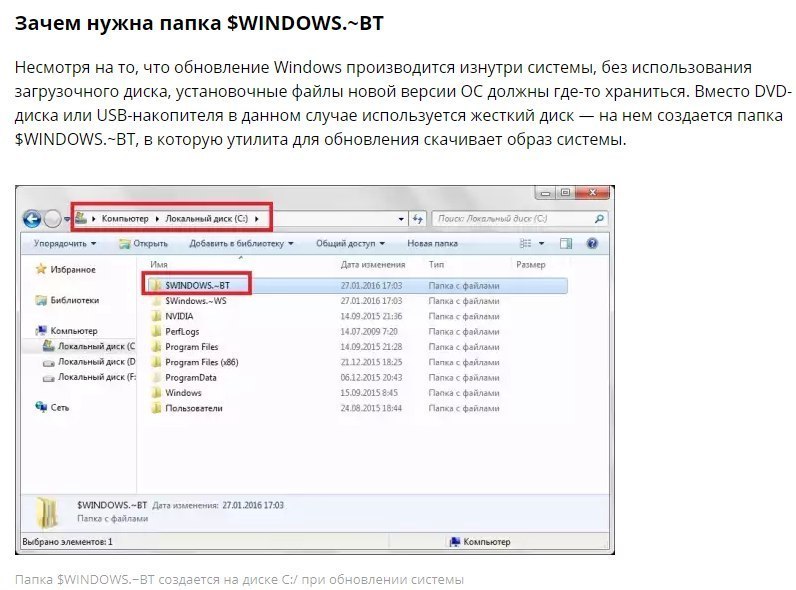Image resolution: width=796 pixels, height=590 pixels.
Task: Click the drive icon in the address bar
Action: [x=81, y=218]
